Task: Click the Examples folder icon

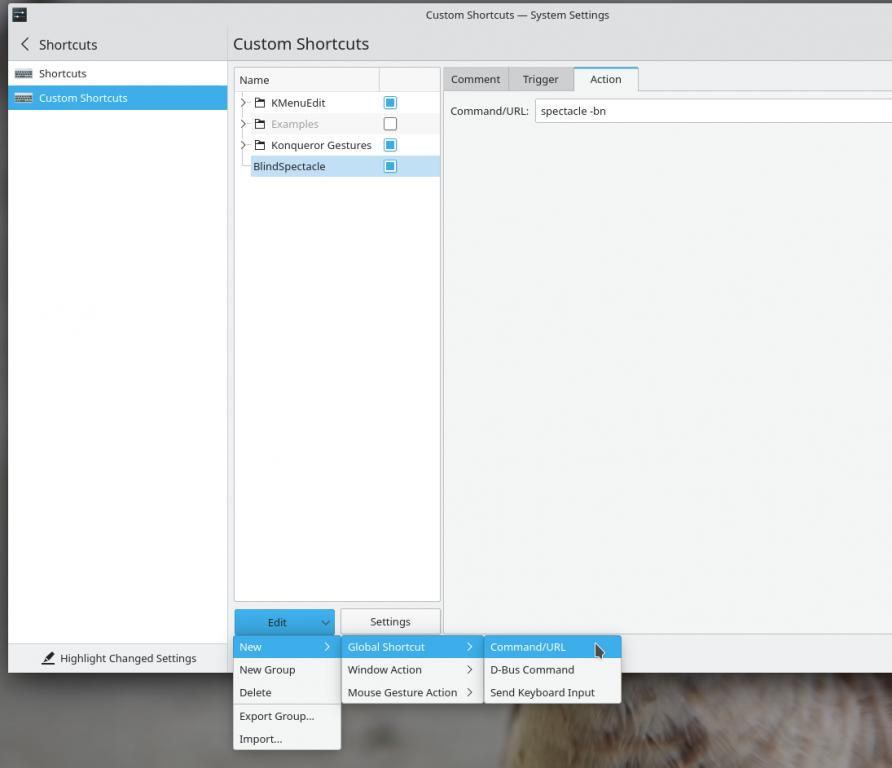Action: (260, 124)
